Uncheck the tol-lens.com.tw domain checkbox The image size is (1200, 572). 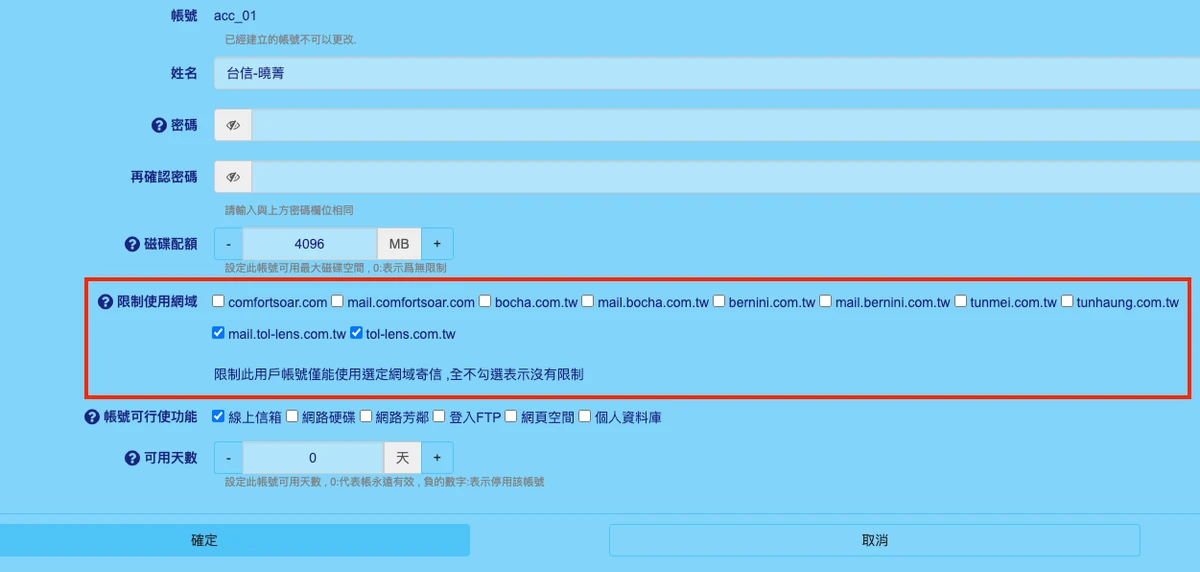tap(357, 333)
